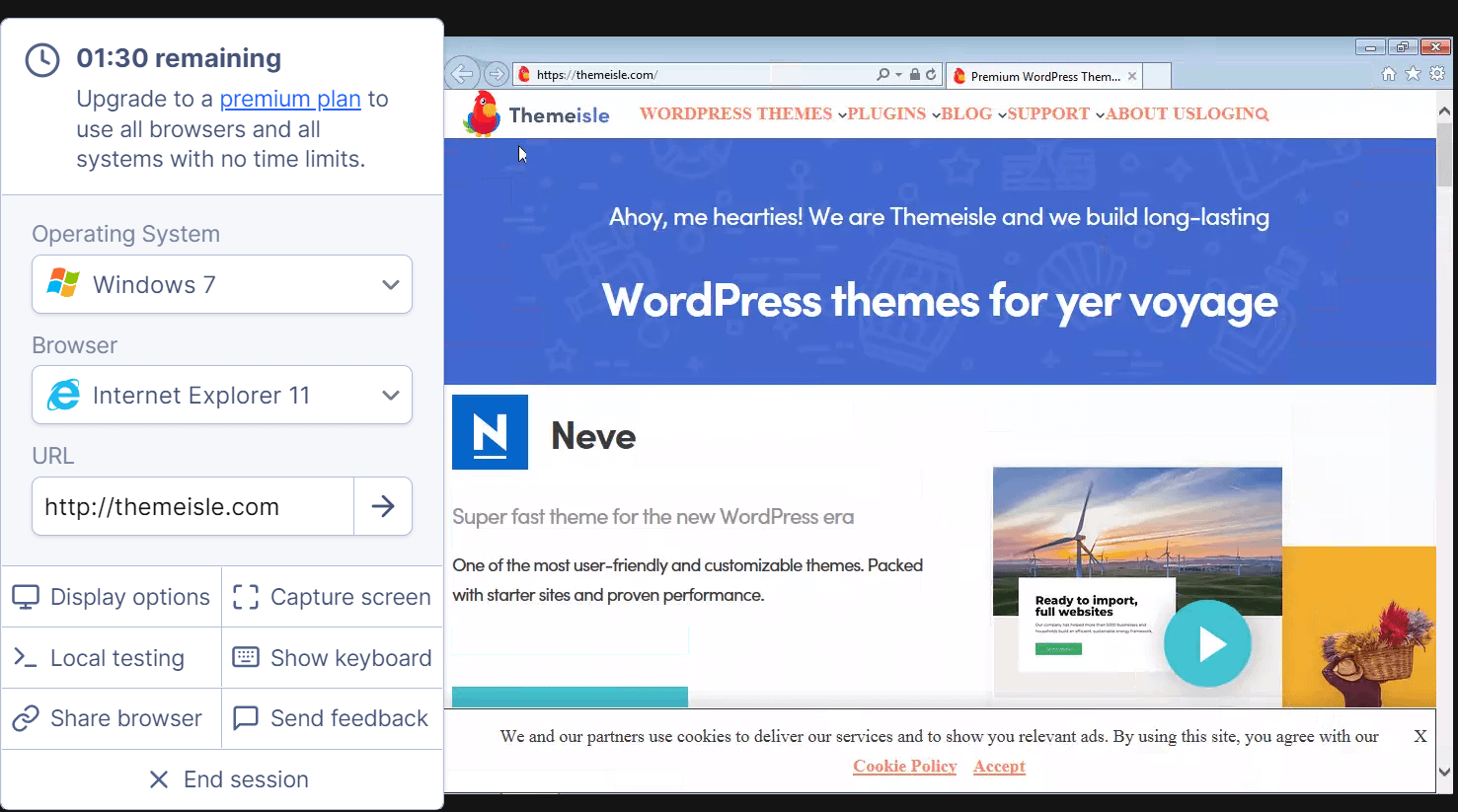Click the Super fast theme tagline text

[652, 517]
